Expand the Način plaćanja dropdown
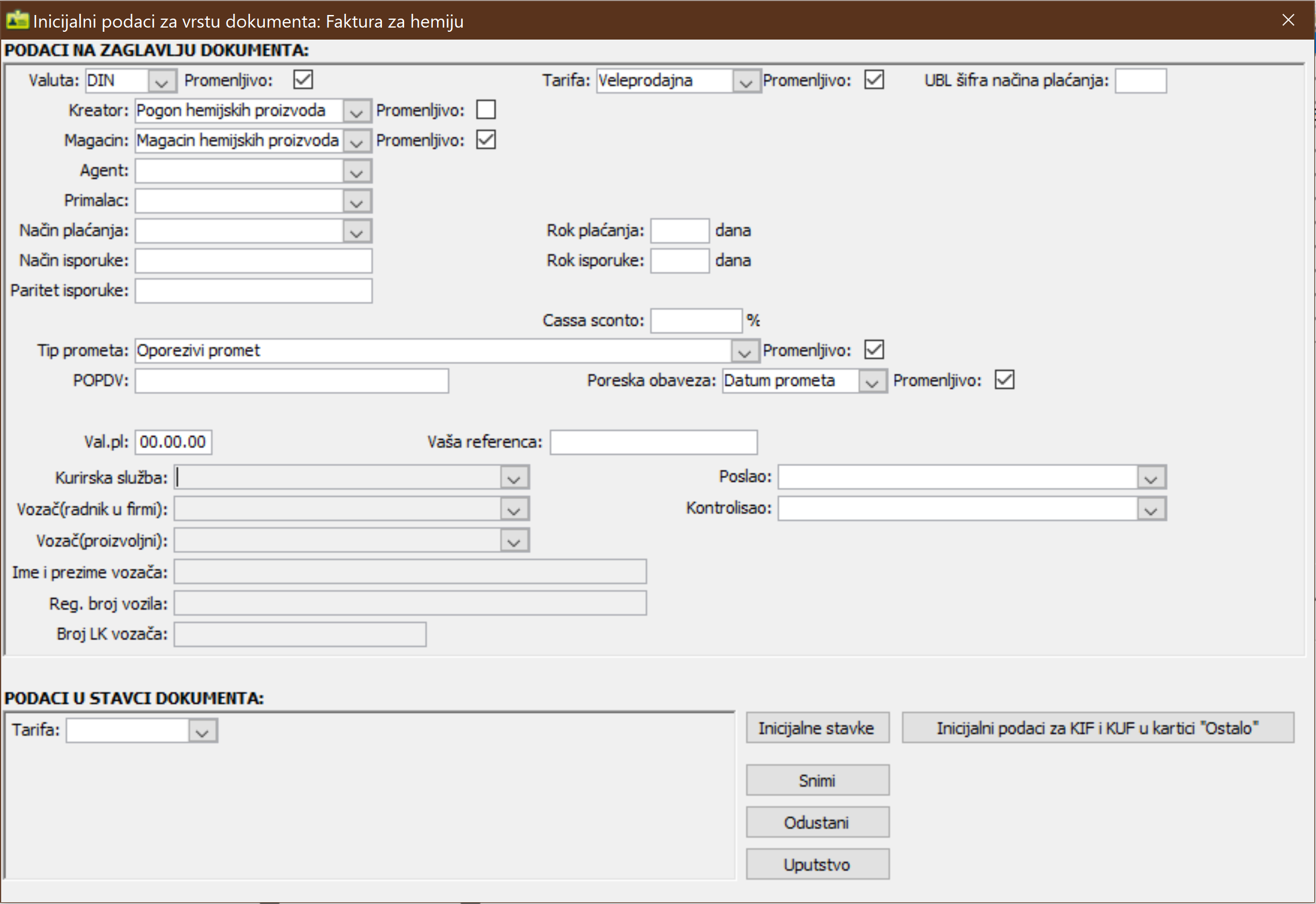 point(357,232)
